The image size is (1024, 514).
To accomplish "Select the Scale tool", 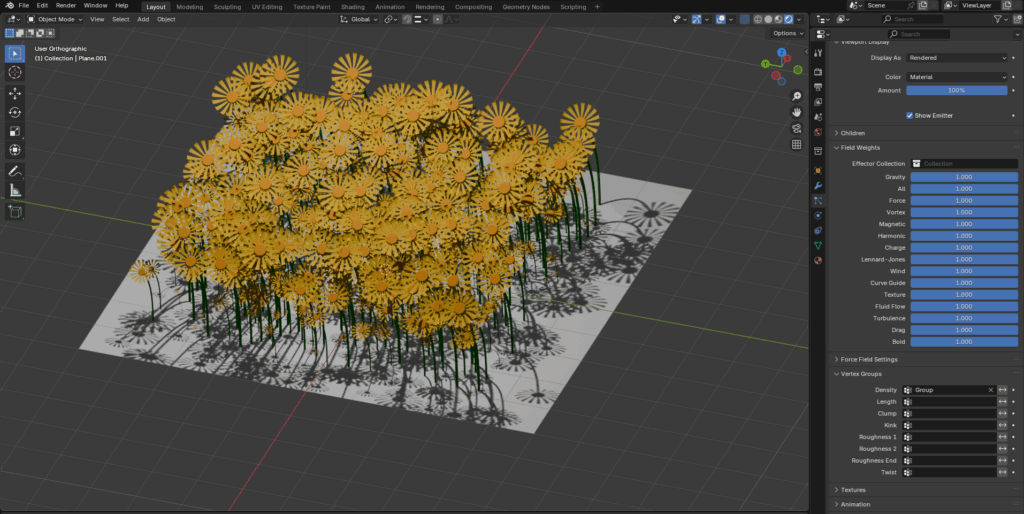I will (14, 131).
